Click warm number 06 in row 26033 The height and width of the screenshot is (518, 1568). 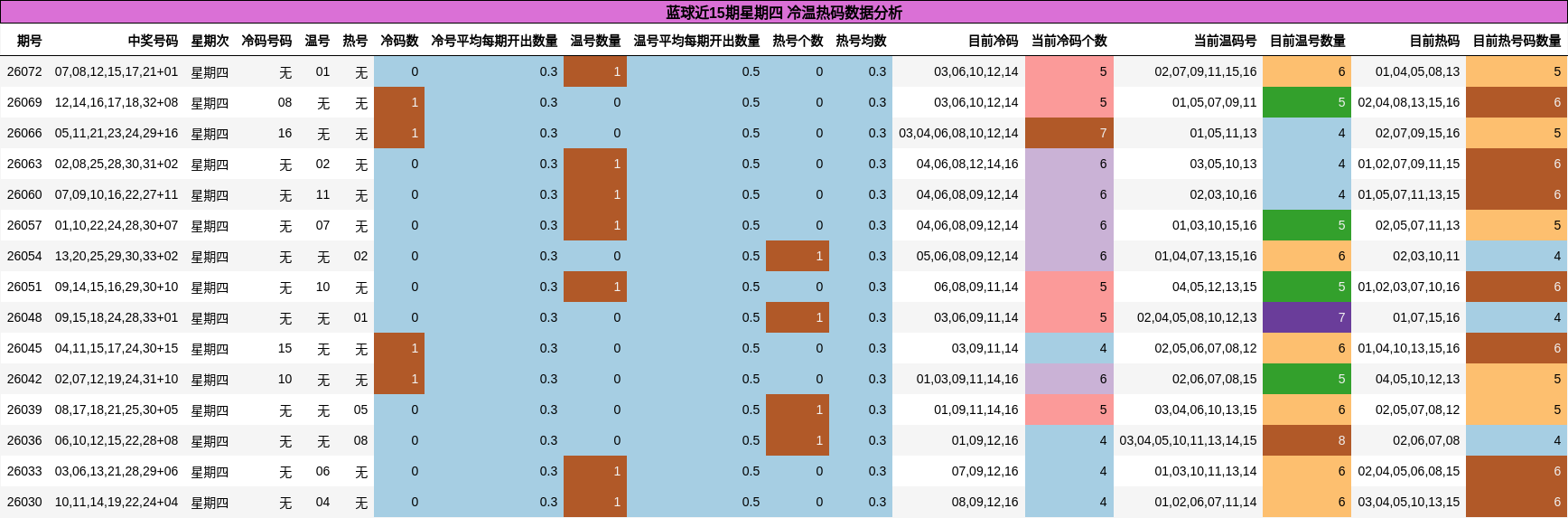coord(322,471)
